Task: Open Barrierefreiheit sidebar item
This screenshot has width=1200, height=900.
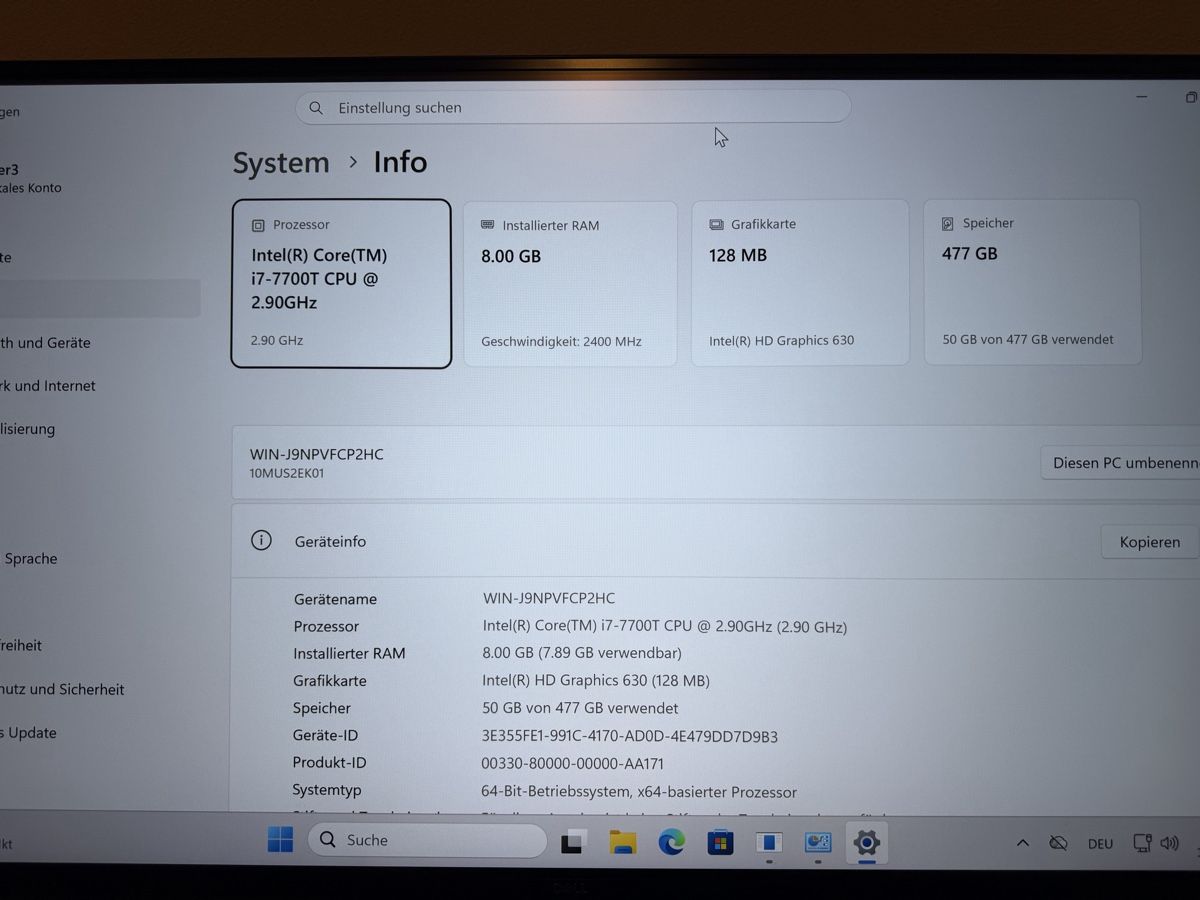Action: coord(21,646)
